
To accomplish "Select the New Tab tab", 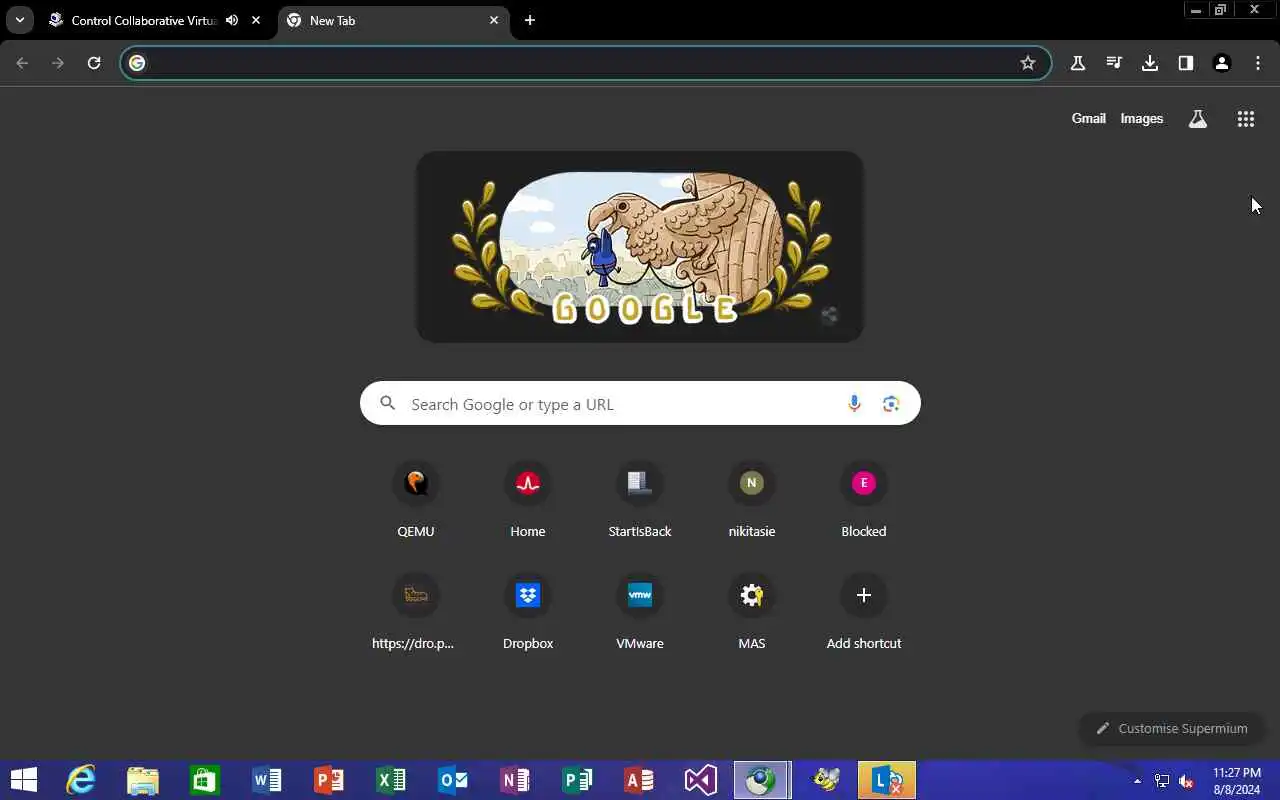I will point(393,20).
